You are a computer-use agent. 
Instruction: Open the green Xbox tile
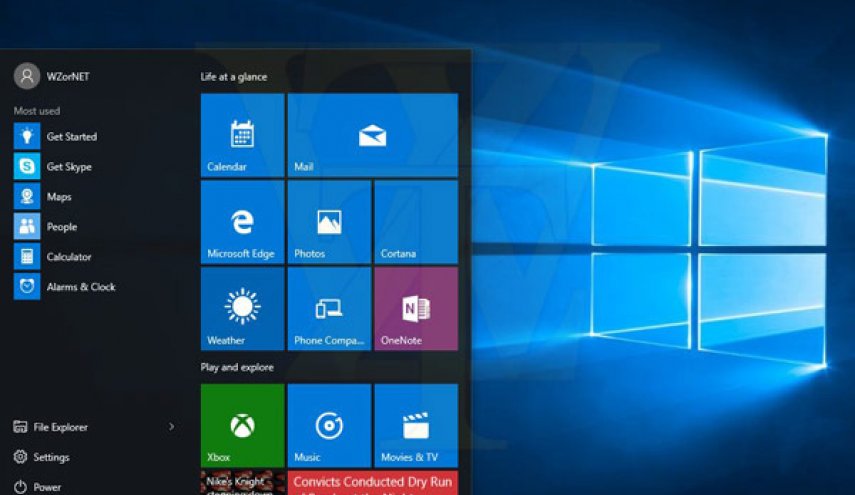click(243, 425)
